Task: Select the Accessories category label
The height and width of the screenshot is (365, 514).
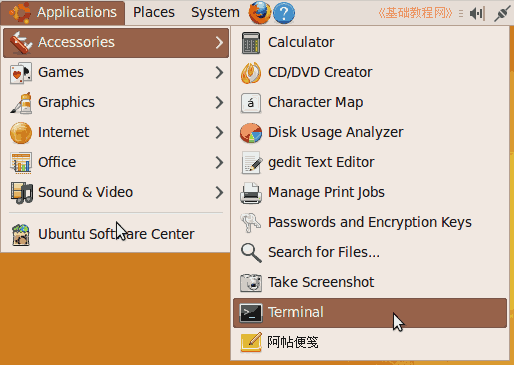Action: 76,42
